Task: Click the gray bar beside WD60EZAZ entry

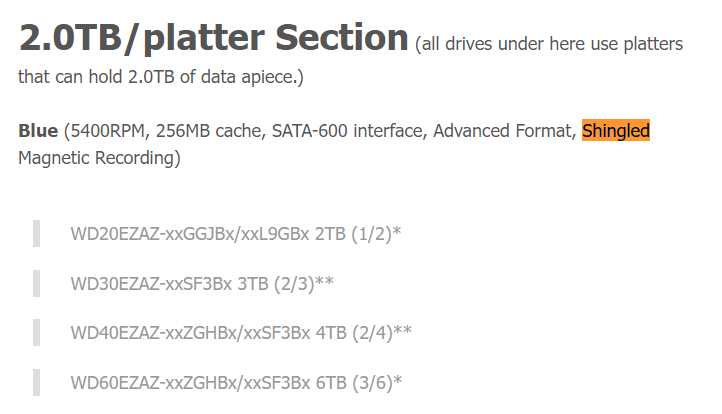Action: pos(36,382)
